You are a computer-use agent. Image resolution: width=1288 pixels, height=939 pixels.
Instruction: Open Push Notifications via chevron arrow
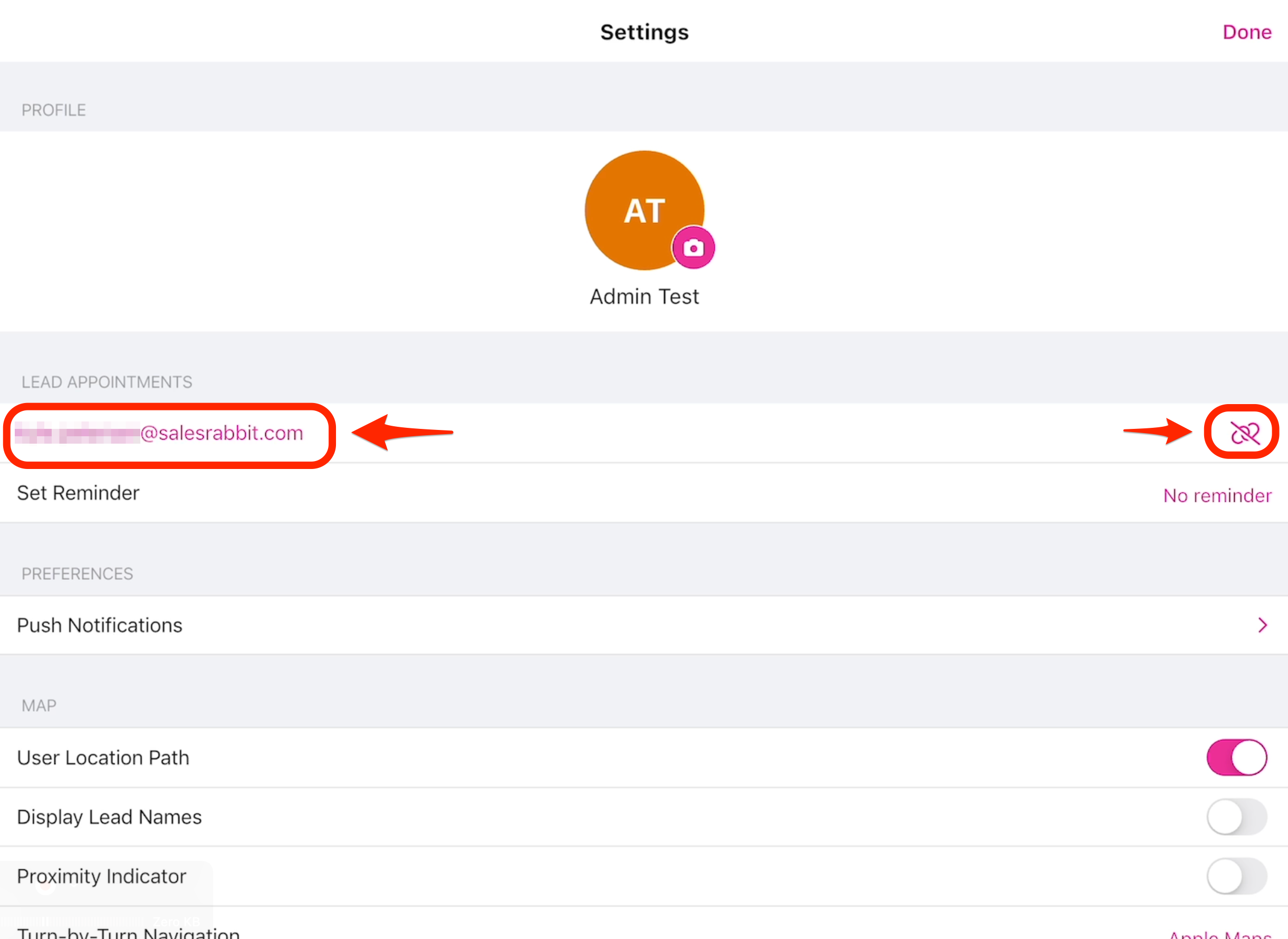click(1263, 625)
